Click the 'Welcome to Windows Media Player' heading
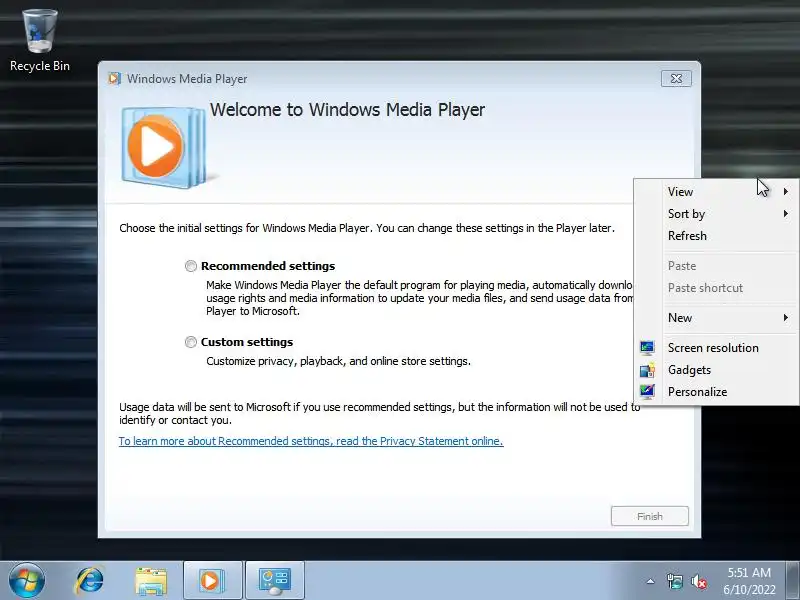The height and width of the screenshot is (600, 800). (x=347, y=110)
